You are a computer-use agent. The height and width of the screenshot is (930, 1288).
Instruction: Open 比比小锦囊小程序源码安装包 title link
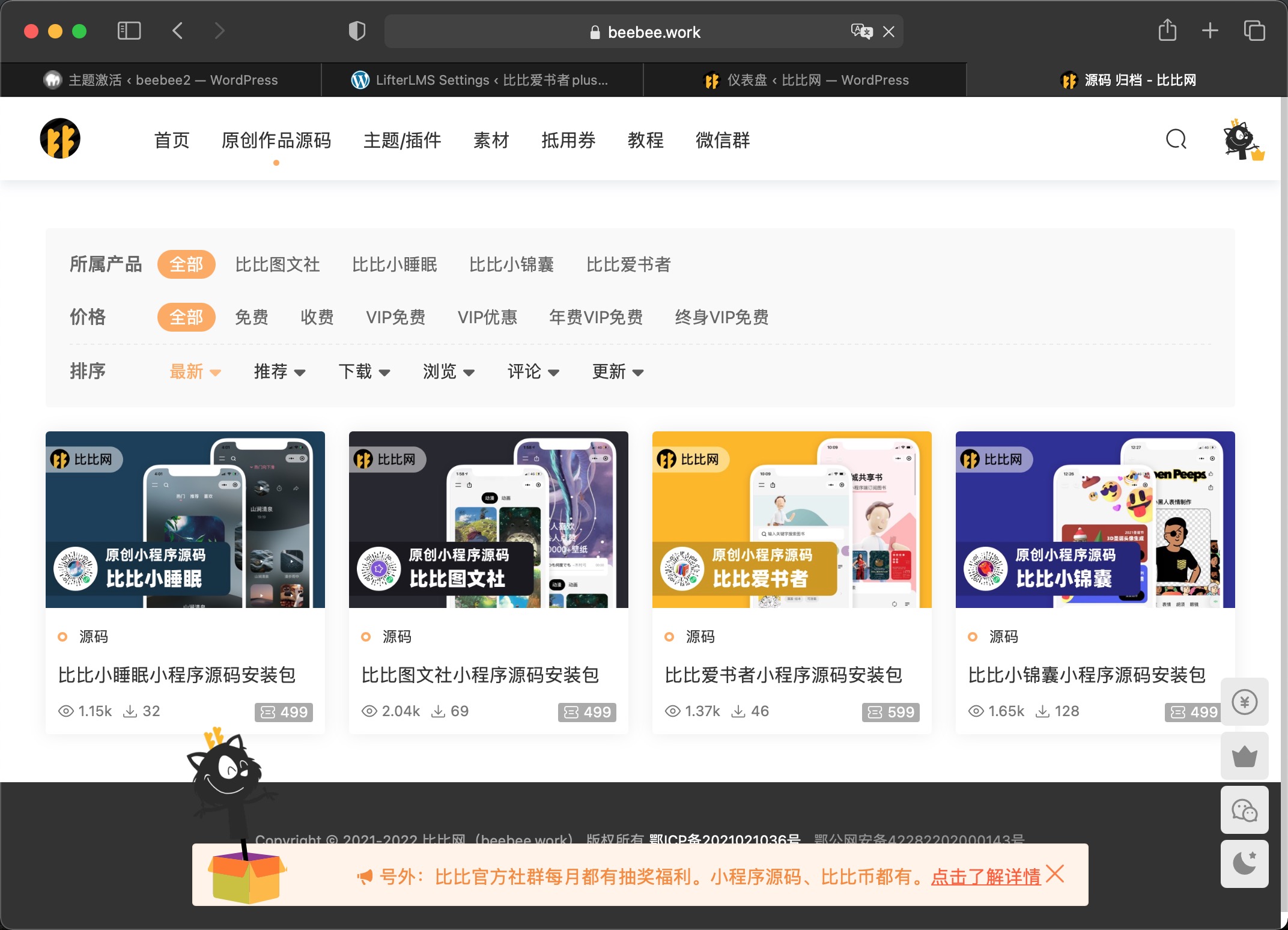[1087, 675]
